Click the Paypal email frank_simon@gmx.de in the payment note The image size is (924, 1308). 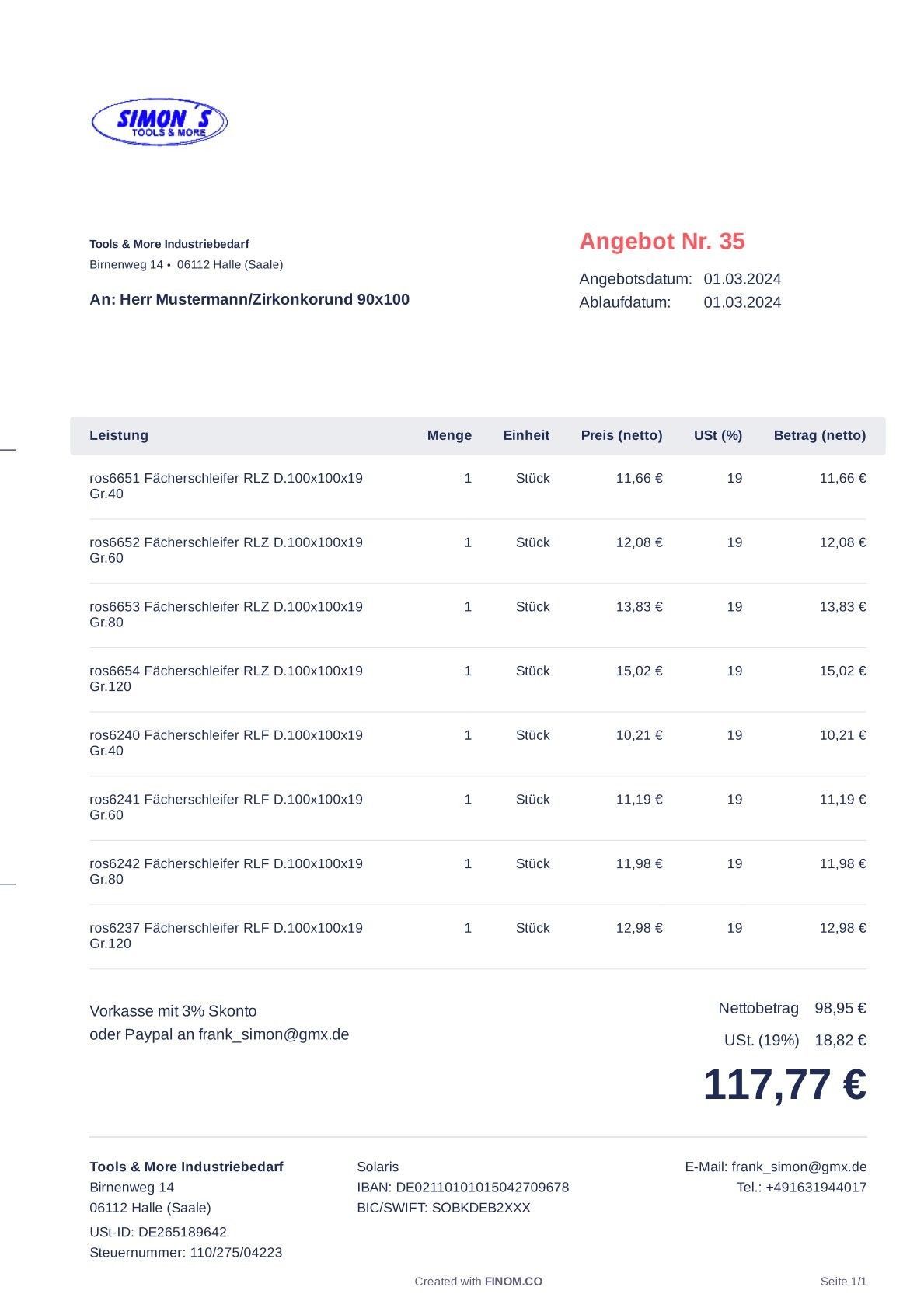[274, 1034]
